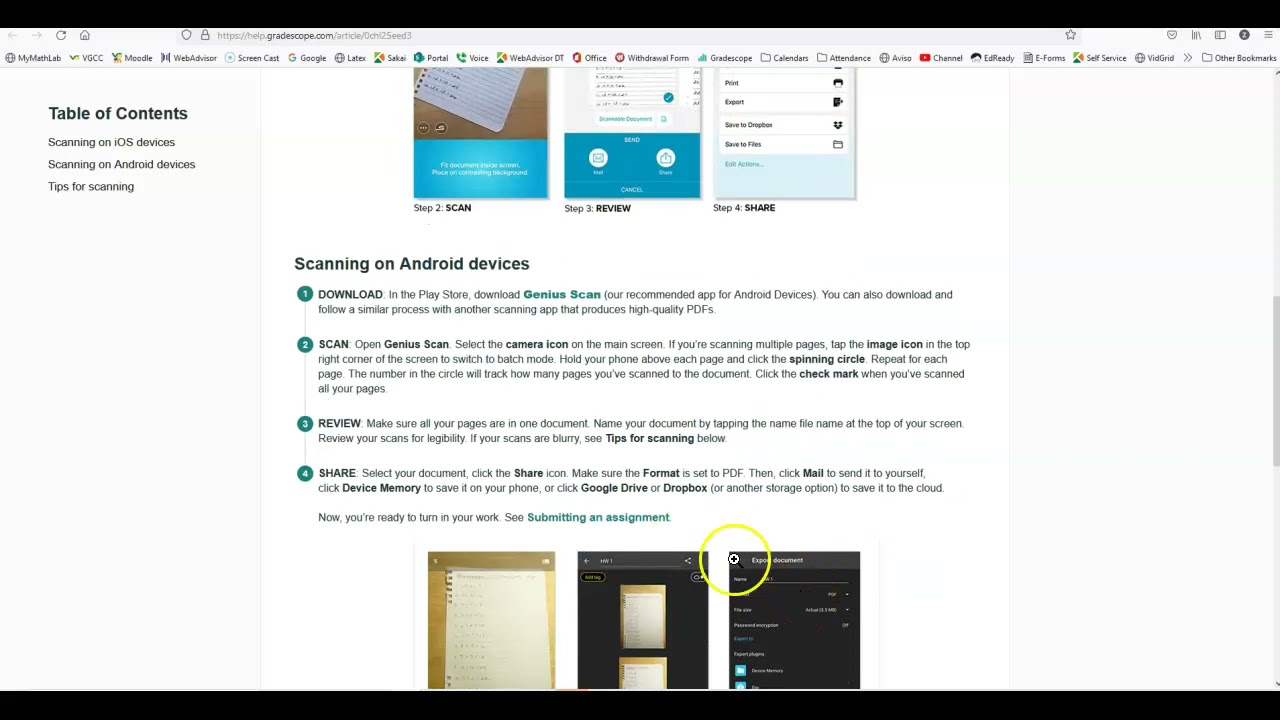Open the VidGrid bookmark
The image size is (1280, 720).
coord(1154,58)
